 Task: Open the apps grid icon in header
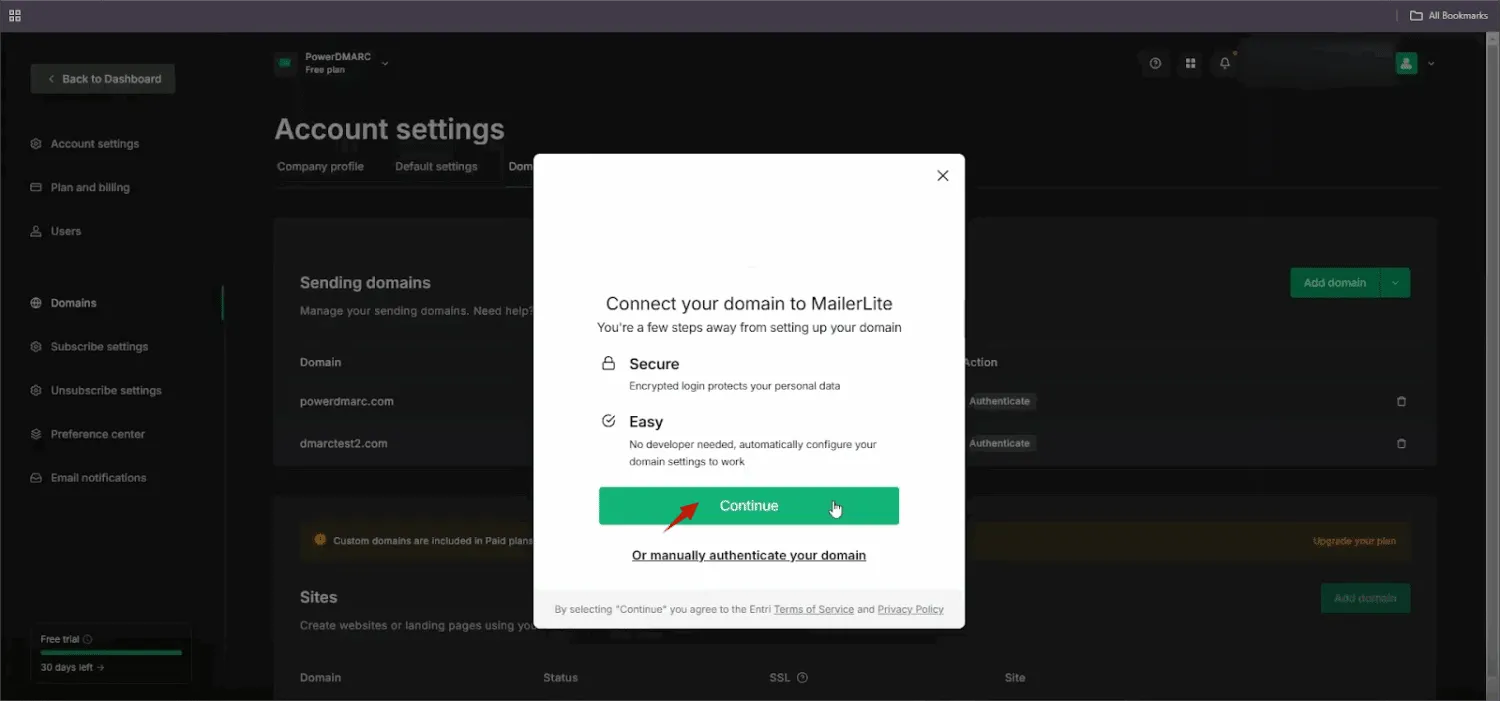1190,64
